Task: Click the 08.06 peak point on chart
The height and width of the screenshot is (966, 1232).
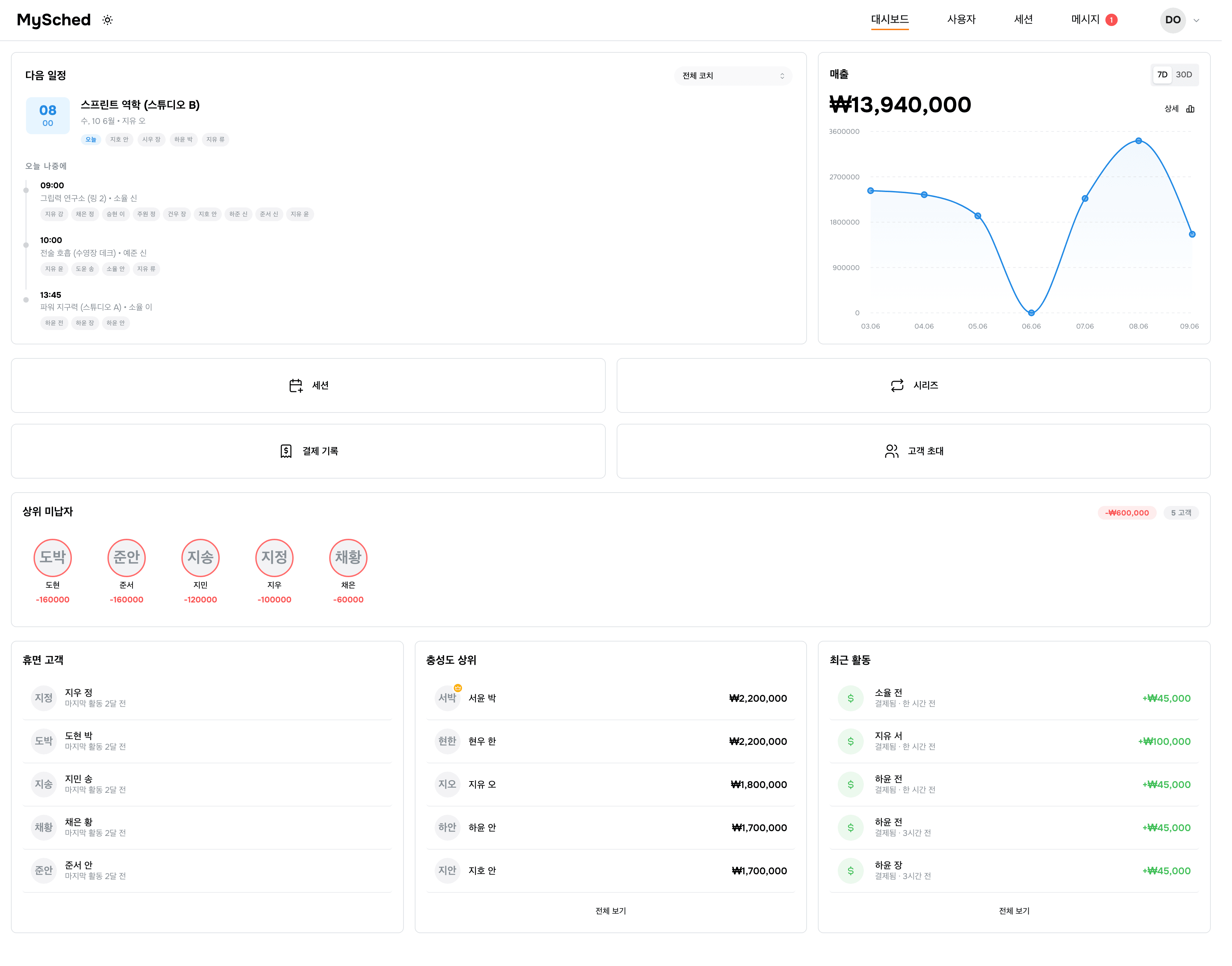Action: click(x=1148, y=142)
